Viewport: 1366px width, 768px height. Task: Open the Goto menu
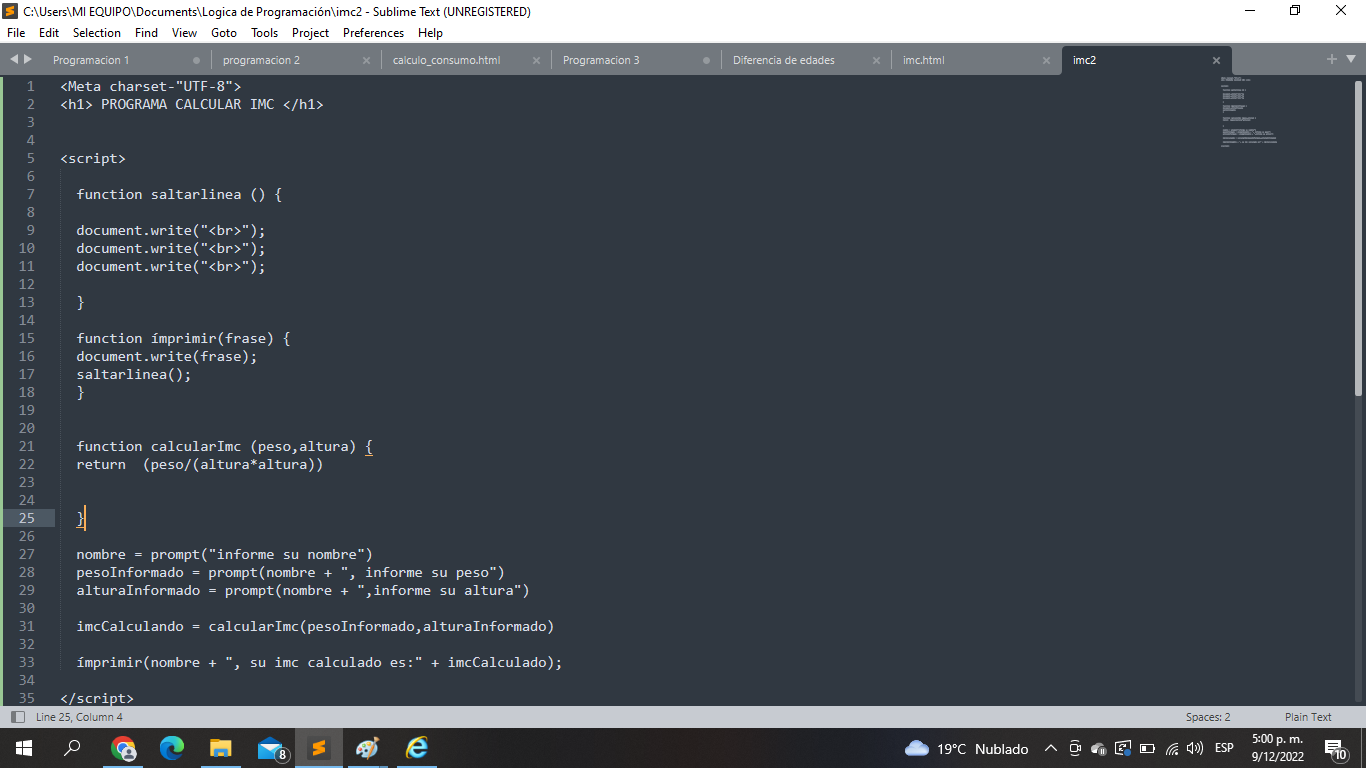coord(224,33)
